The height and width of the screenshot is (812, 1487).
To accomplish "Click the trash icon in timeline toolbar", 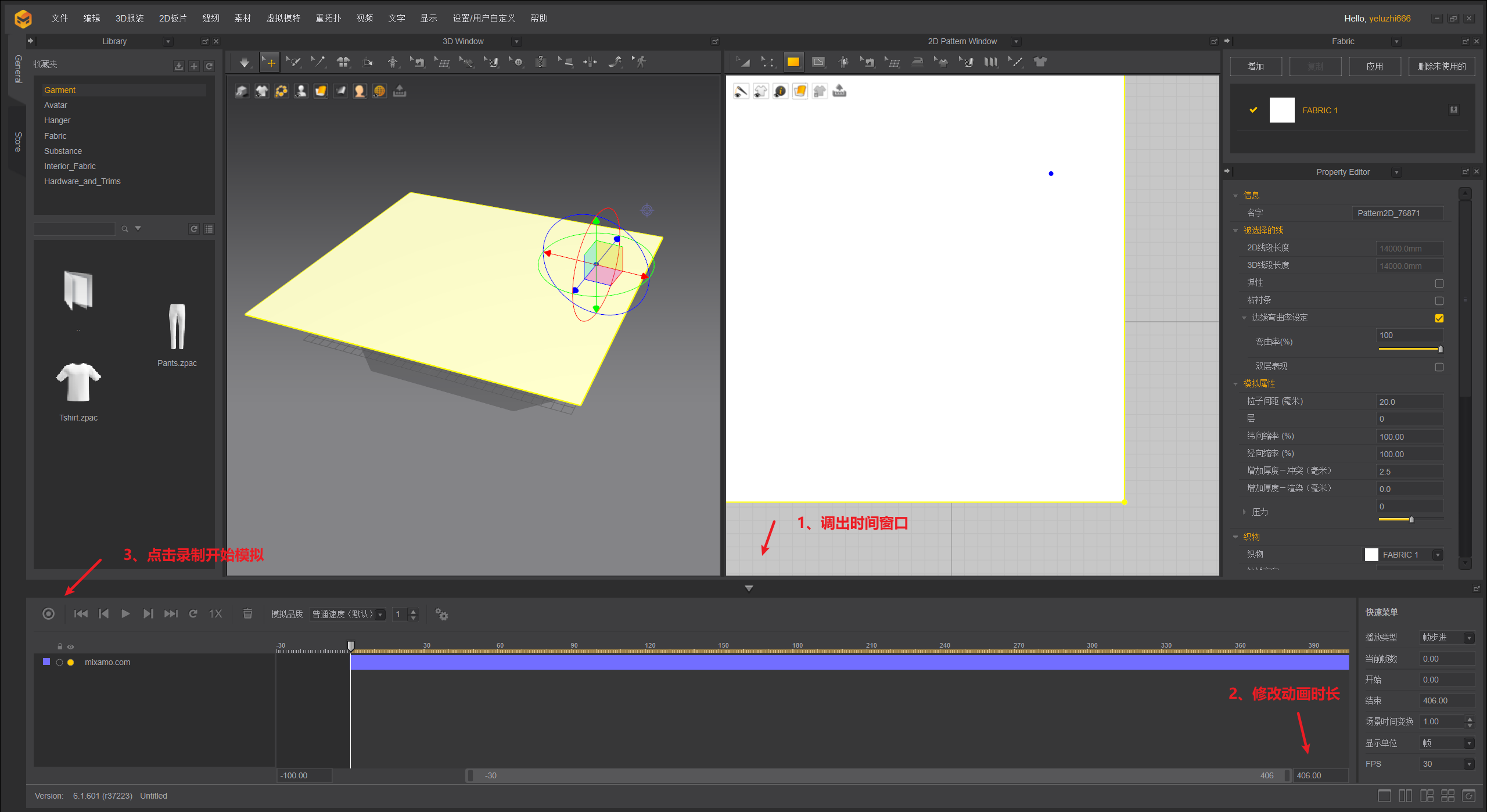I will [x=247, y=614].
